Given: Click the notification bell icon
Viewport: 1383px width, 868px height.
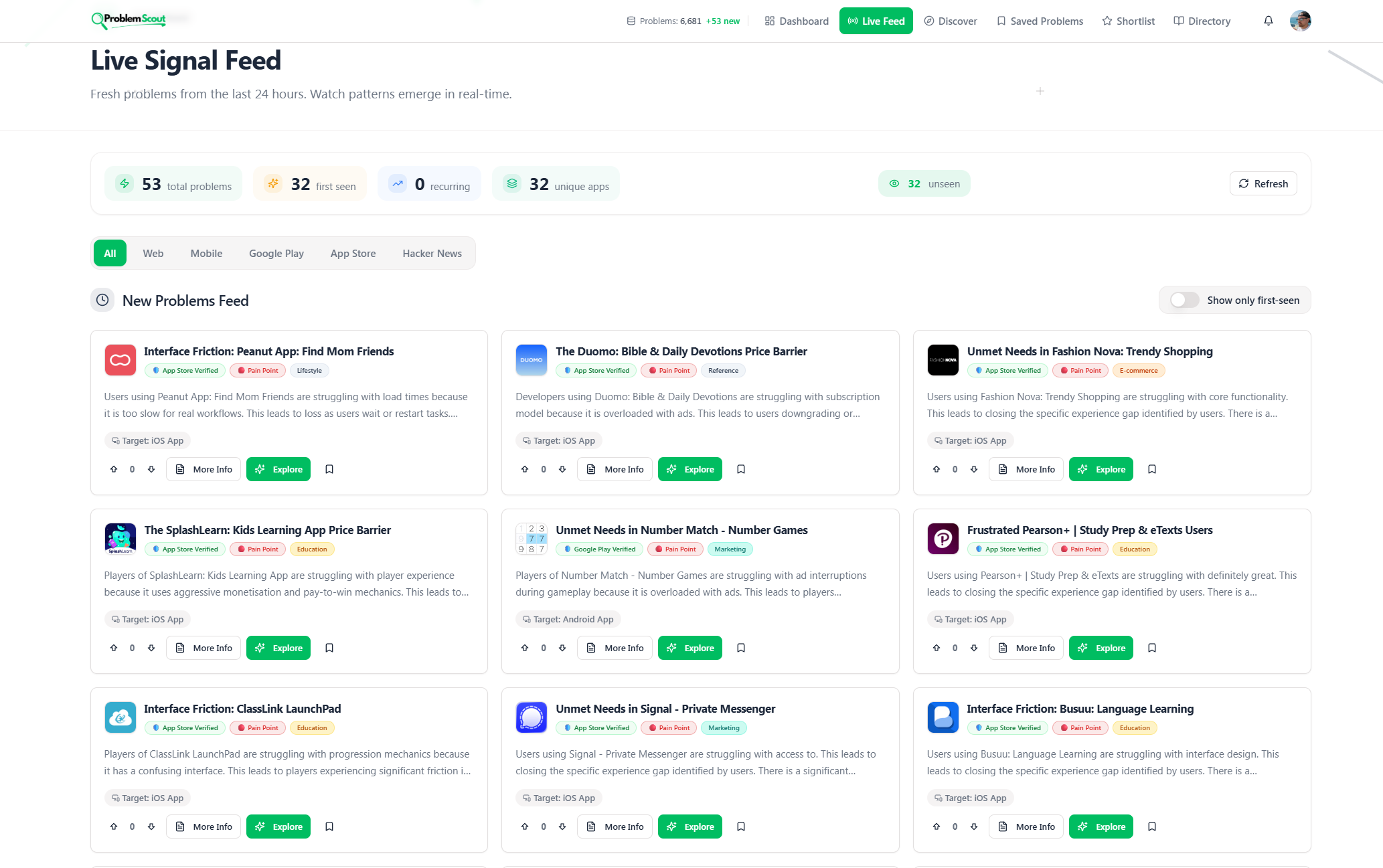Looking at the screenshot, I should click(x=1268, y=21).
